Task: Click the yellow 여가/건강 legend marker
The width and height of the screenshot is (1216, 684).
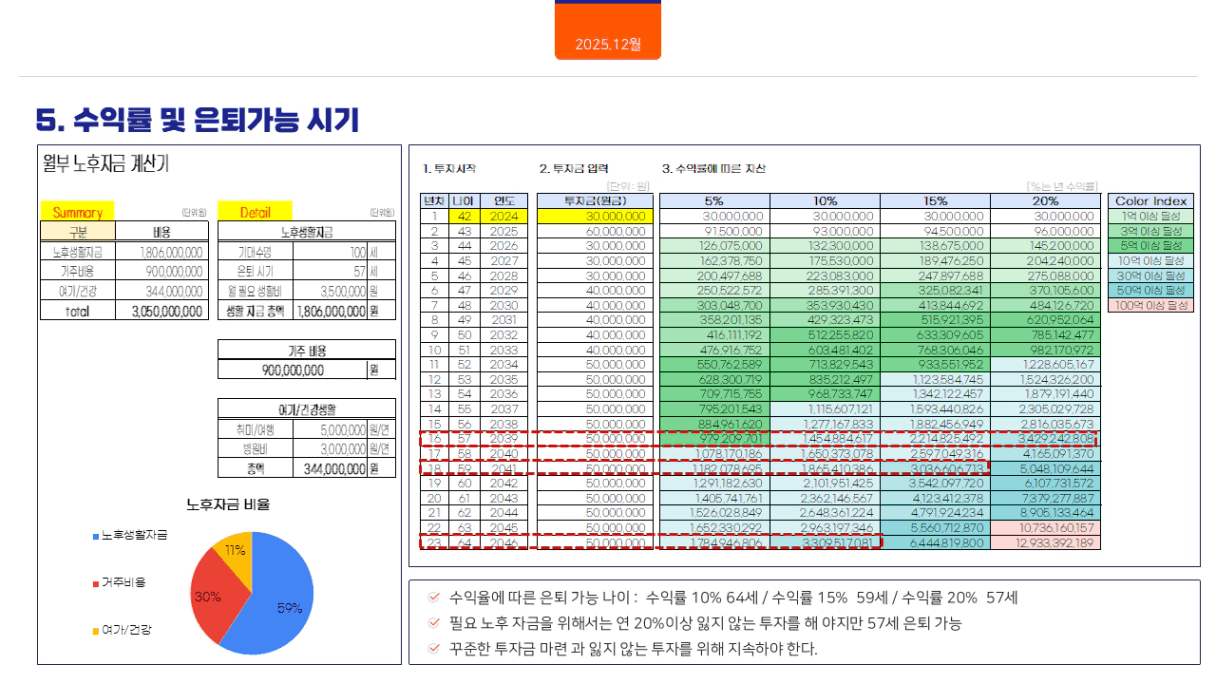Action: click(x=95, y=630)
